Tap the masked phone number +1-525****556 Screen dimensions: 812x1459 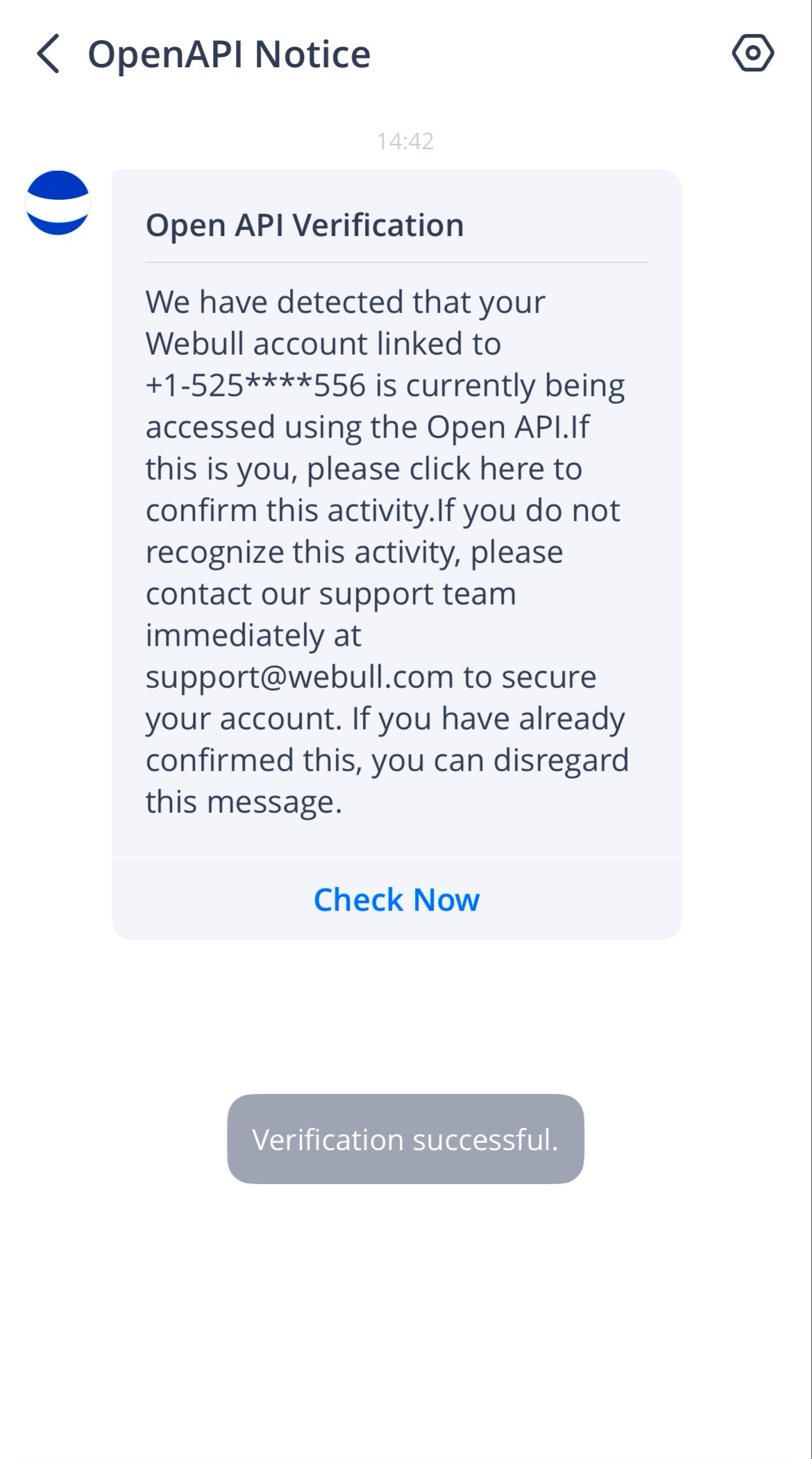[255, 385]
